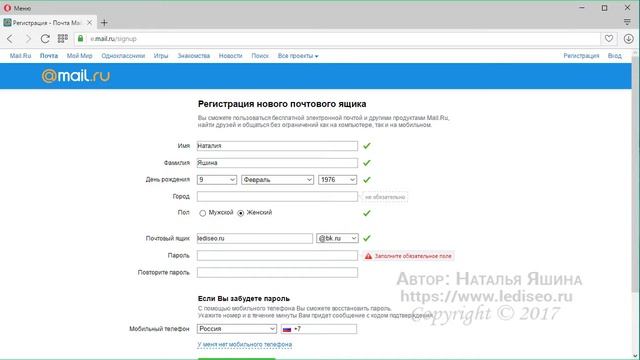Click the Повторите пароль input field
Image resolution: width=640 pixels, height=360 pixels.
(277, 272)
